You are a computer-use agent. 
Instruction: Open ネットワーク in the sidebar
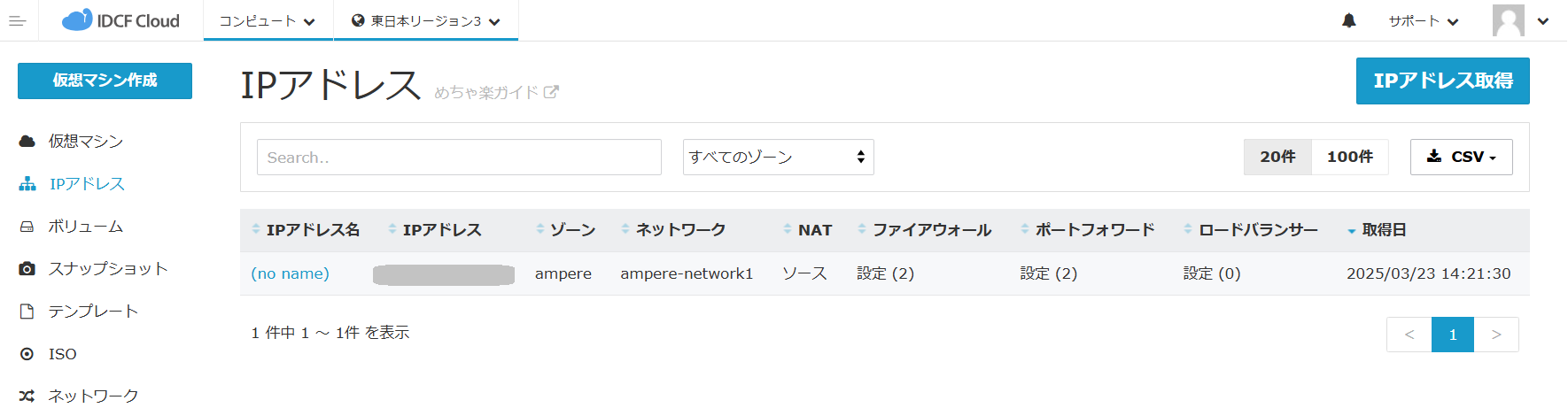tap(93, 396)
